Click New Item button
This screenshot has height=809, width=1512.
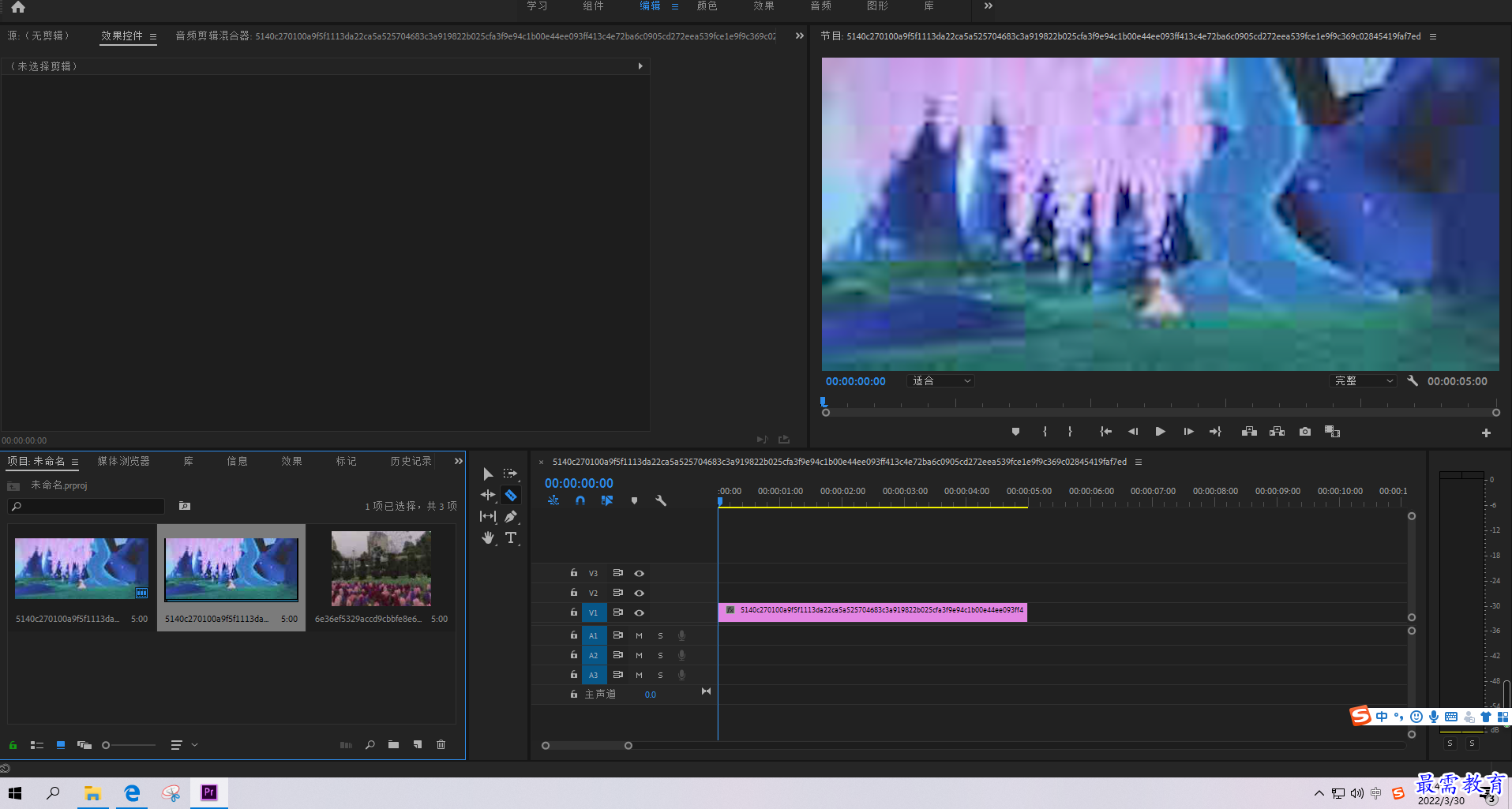click(x=417, y=745)
